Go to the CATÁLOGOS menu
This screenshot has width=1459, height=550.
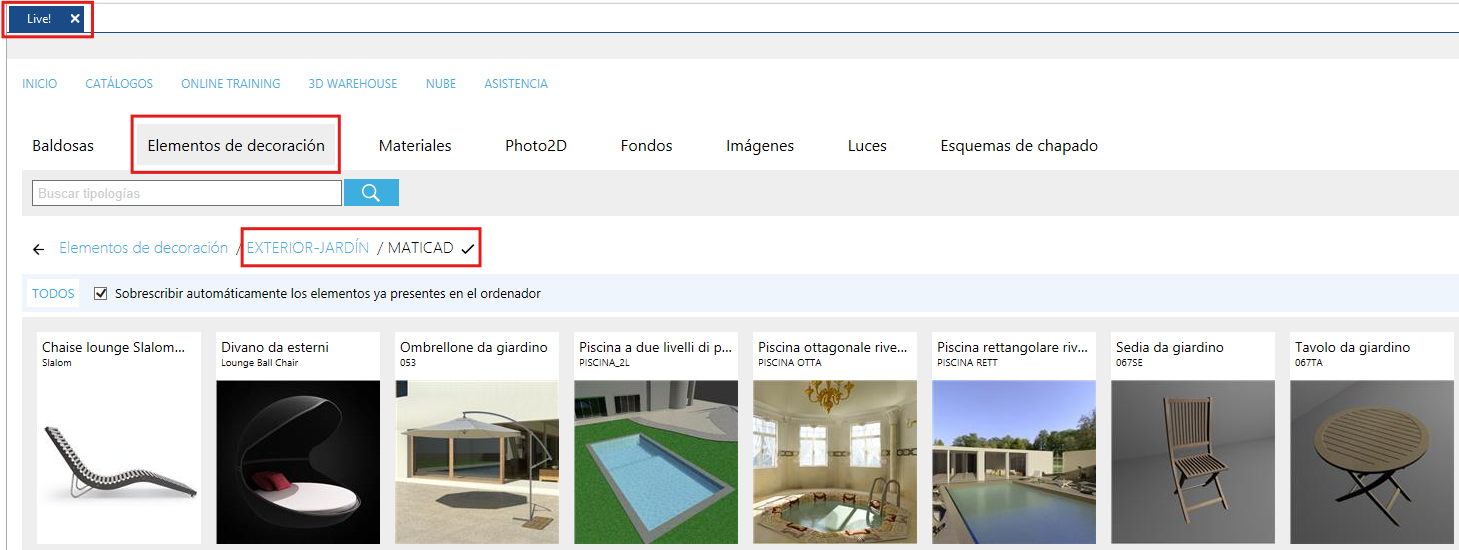119,84
